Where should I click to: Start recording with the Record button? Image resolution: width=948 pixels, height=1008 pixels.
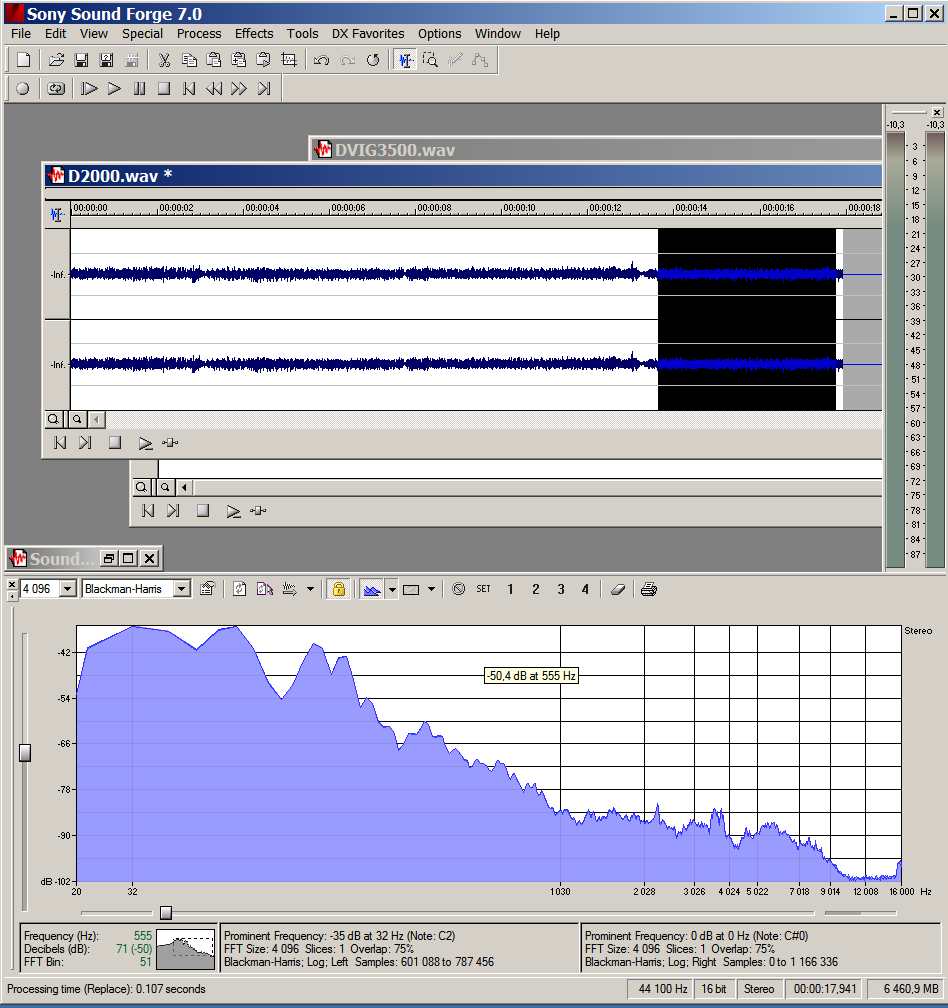tap(22, 88)
